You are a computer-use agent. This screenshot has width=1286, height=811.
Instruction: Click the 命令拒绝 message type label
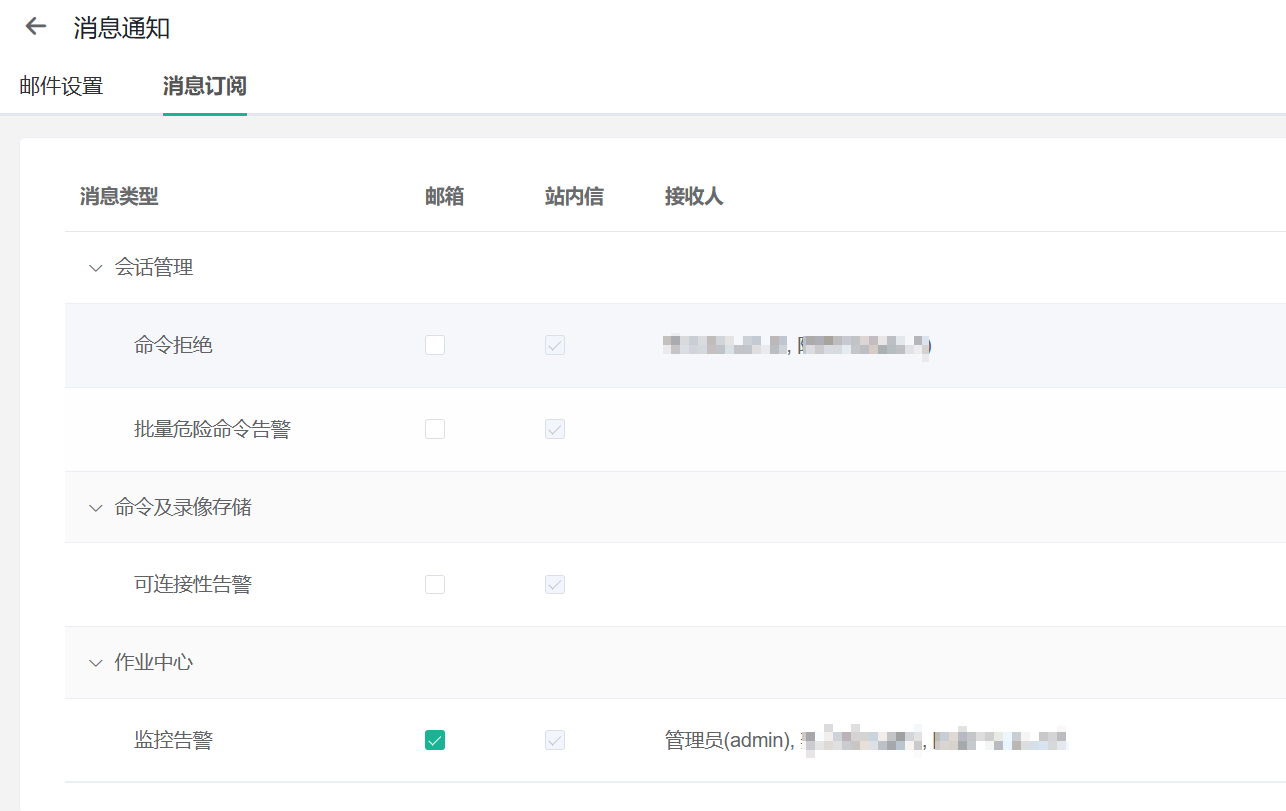(x=173, y=345)
